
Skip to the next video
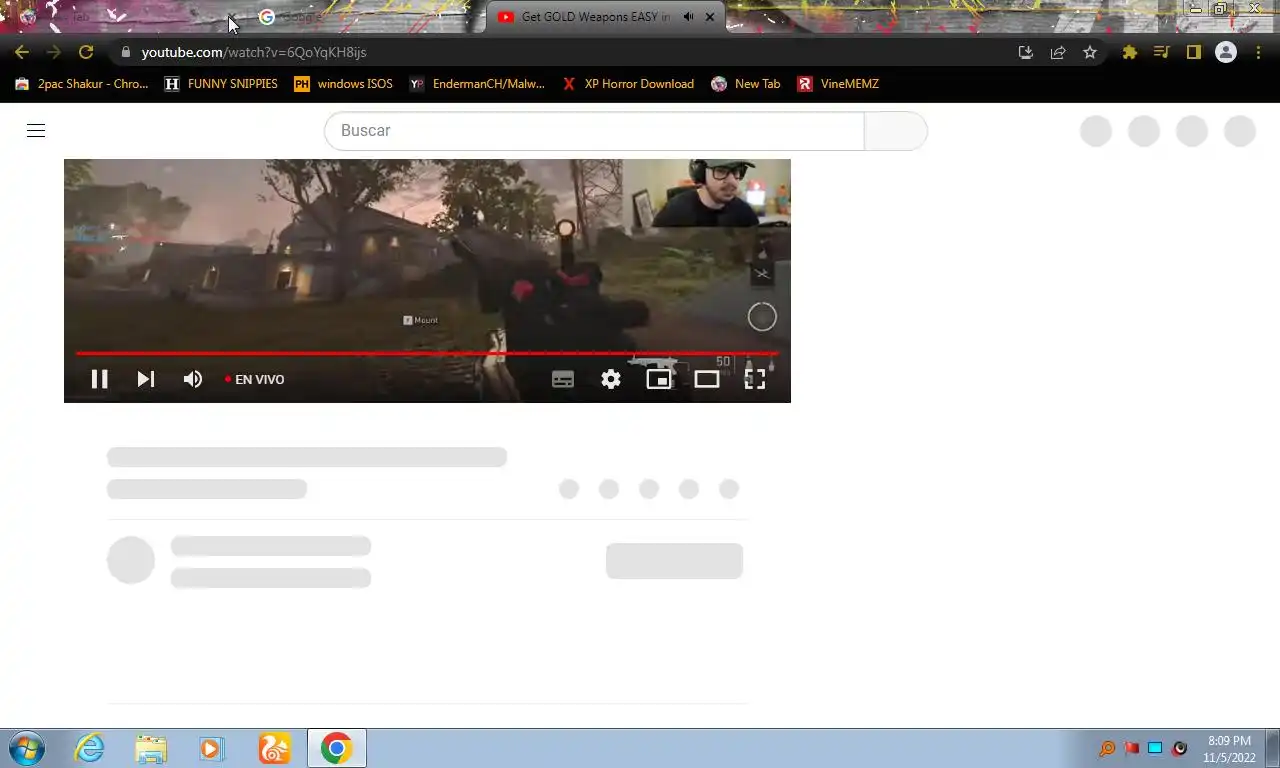[146, 379]
